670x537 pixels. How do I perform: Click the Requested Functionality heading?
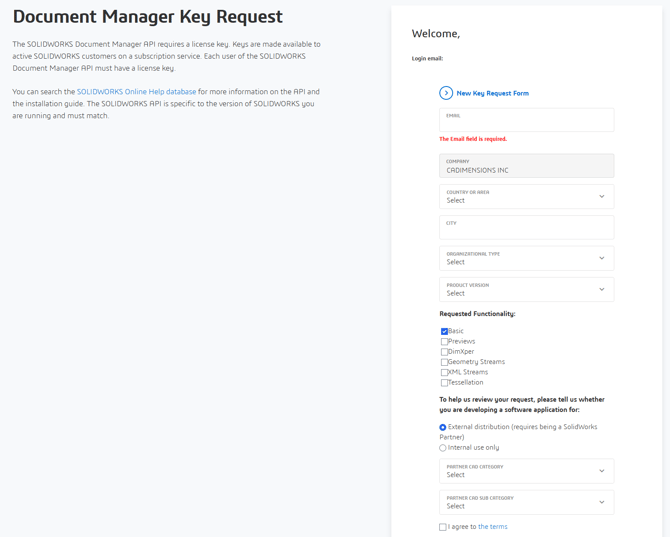pos(477,314)
